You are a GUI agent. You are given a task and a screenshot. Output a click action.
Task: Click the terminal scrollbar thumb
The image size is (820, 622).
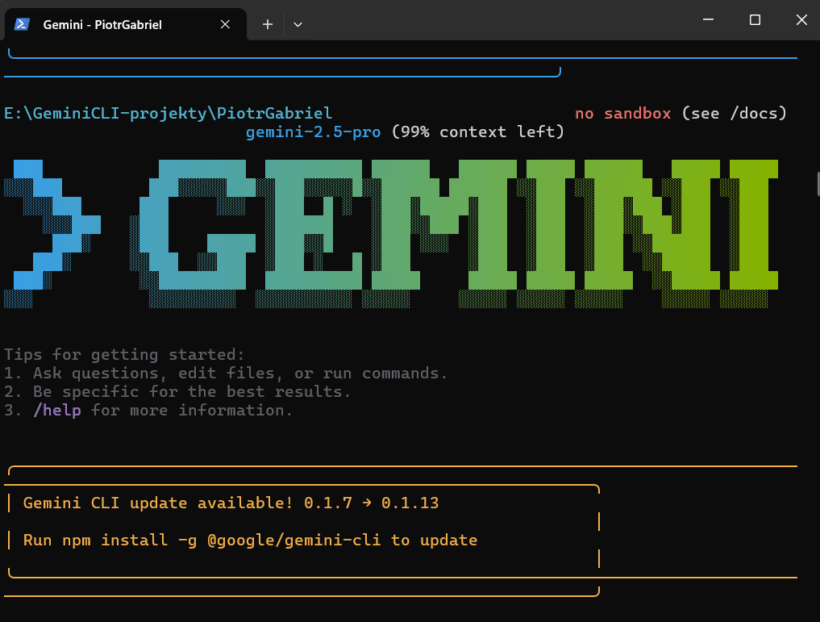click(817, 184)
